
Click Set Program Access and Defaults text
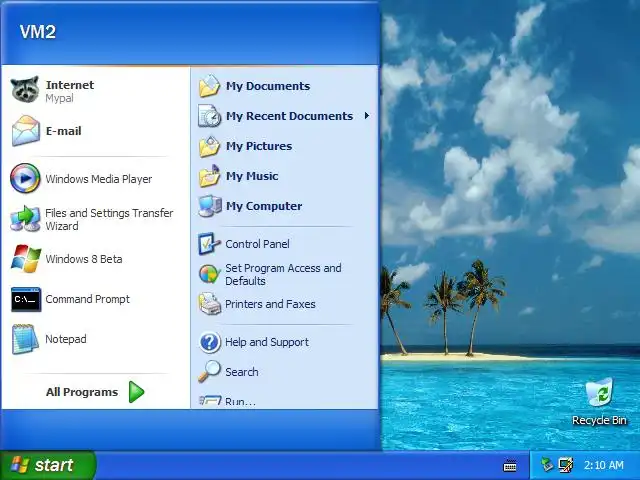pos(283,274)
